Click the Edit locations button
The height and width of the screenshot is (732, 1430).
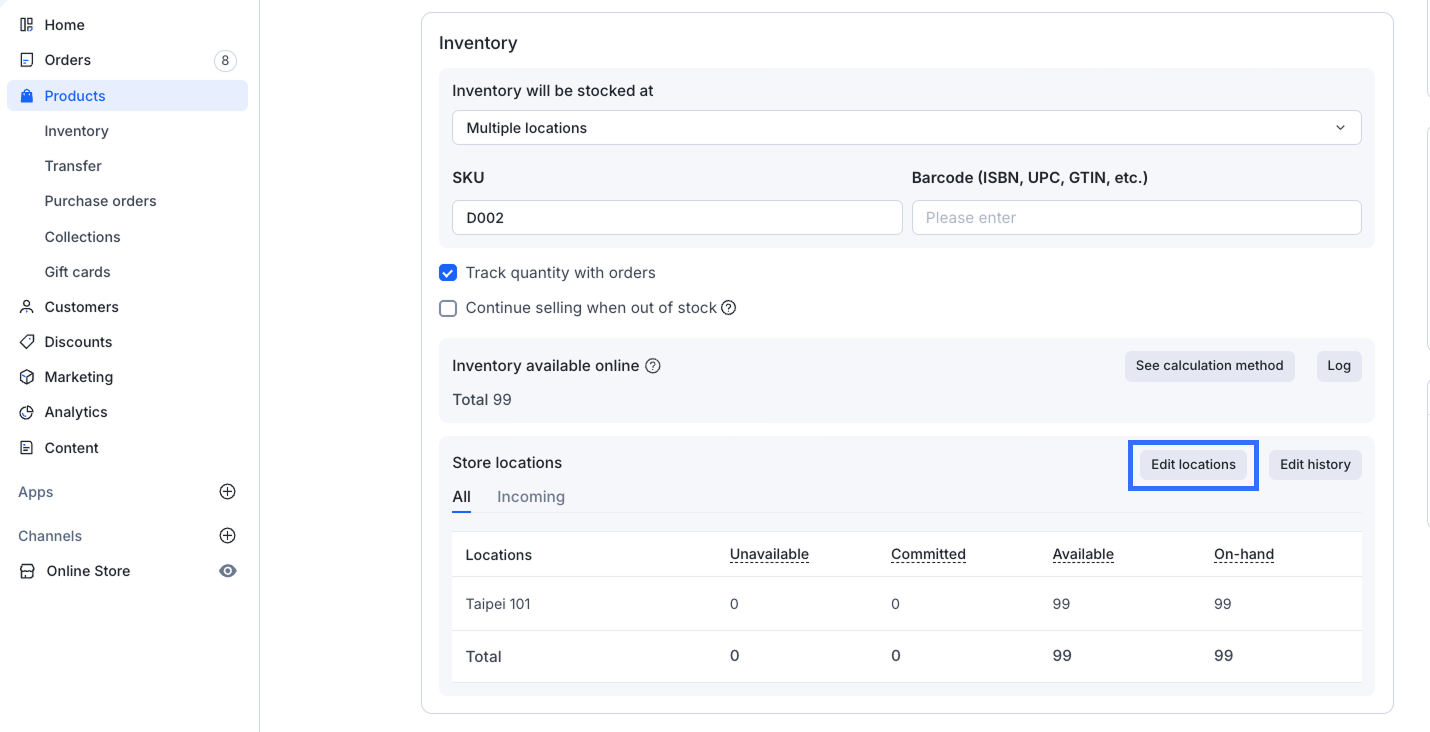coord(1193,465)
